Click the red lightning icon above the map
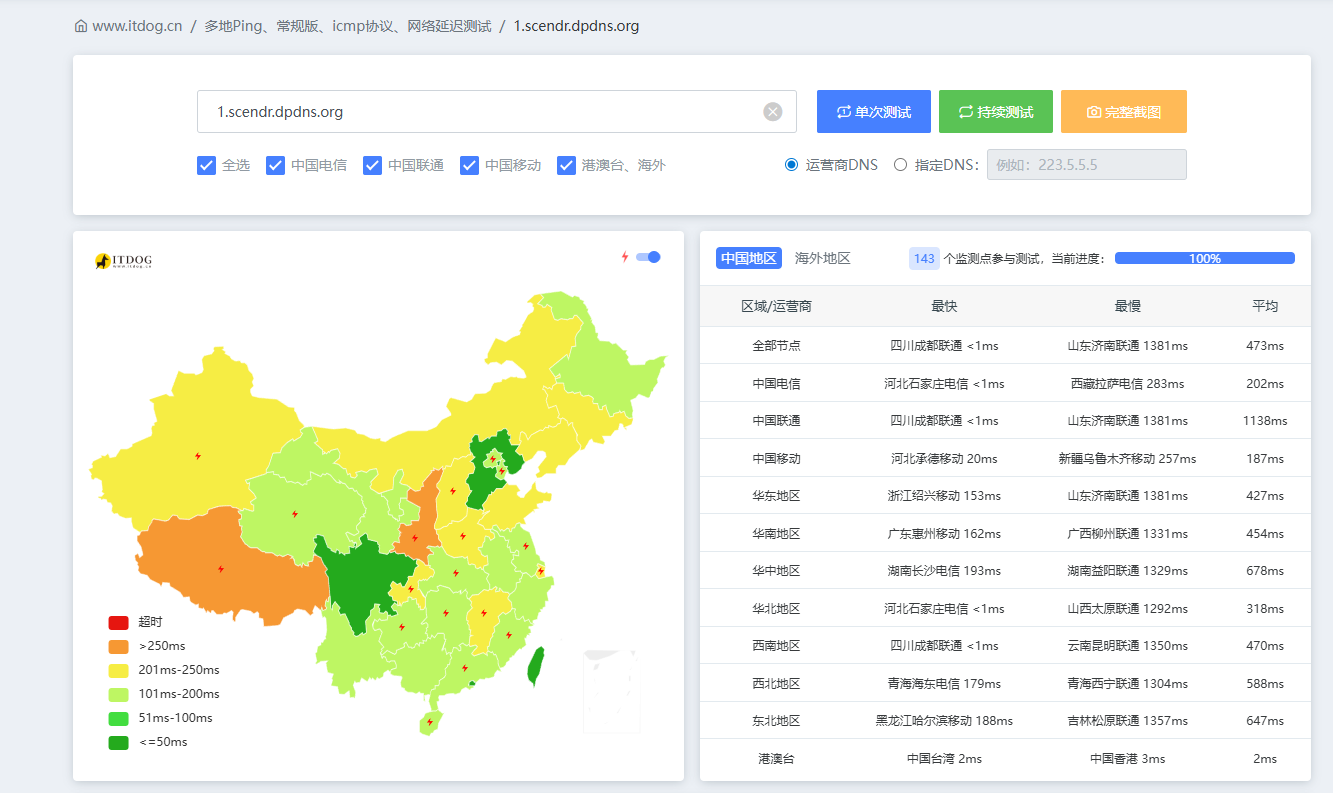Viewport: 1333px width, 793px height. (x=625, y=257)
